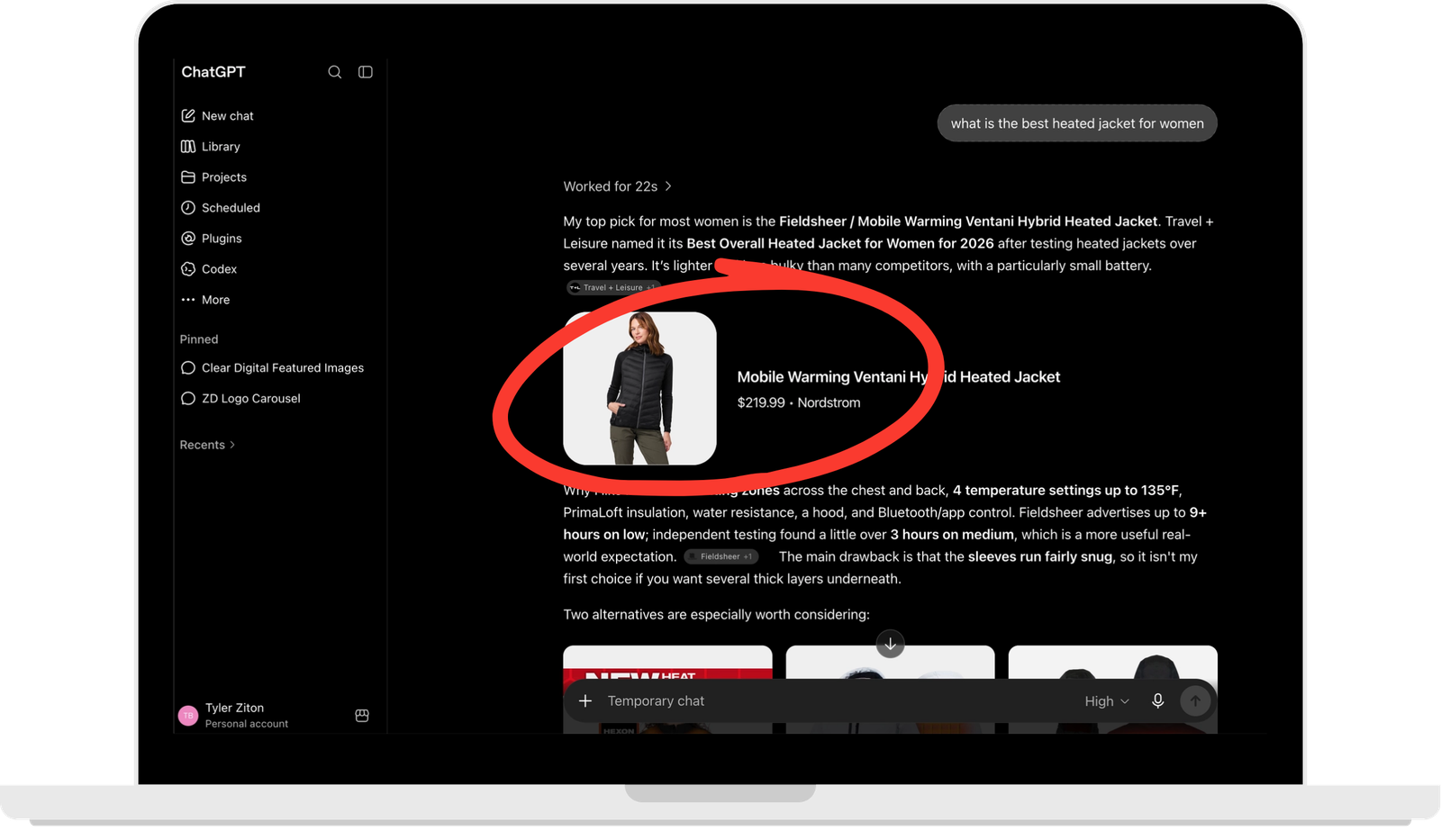
Task: Click the Projects folder icon
Action: 188,177
